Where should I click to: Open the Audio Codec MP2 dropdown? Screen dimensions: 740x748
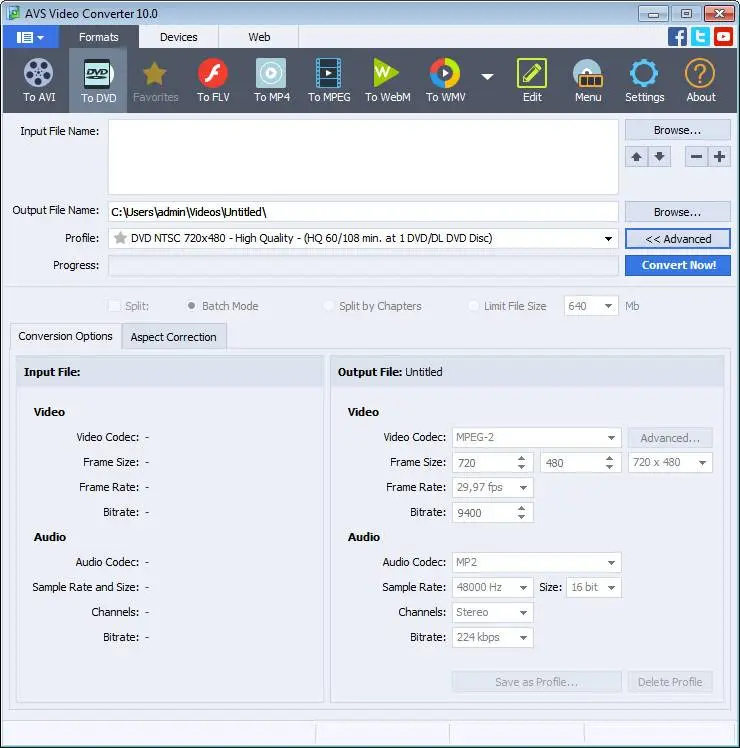tap(611, 562)
